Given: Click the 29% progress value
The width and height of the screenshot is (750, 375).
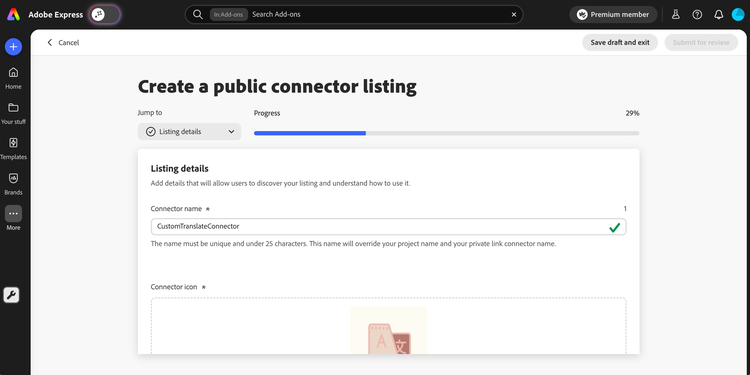Looking at the screenshot, I should pos(632,113).
